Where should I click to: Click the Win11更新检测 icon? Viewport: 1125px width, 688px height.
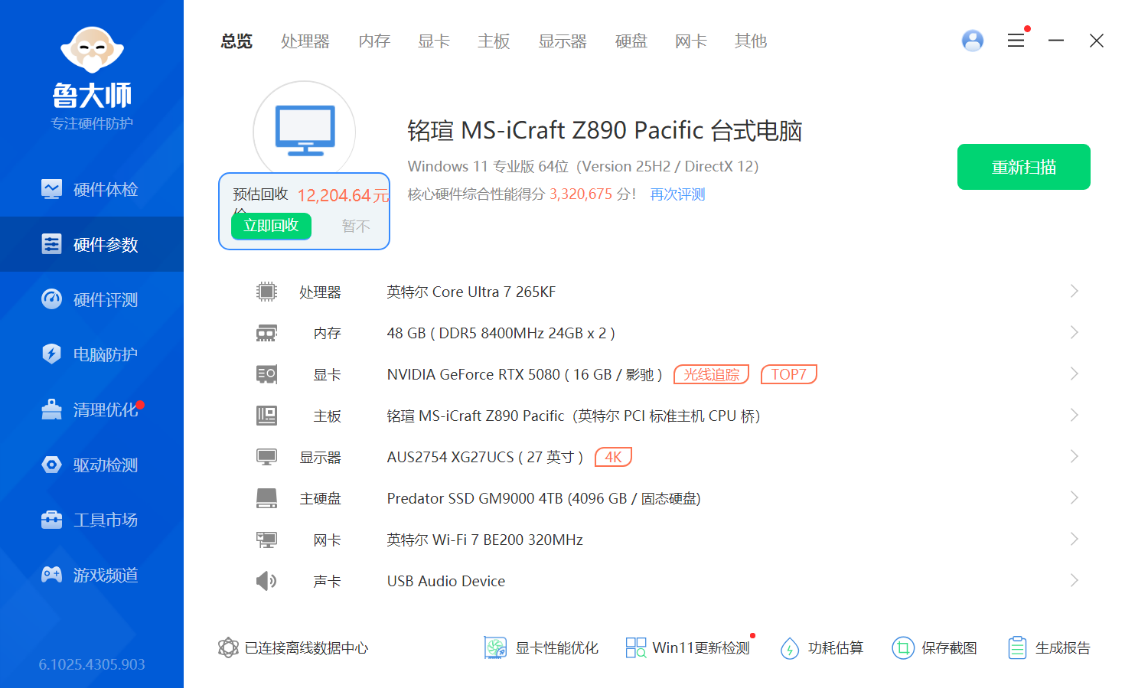[x=636, y=648]
